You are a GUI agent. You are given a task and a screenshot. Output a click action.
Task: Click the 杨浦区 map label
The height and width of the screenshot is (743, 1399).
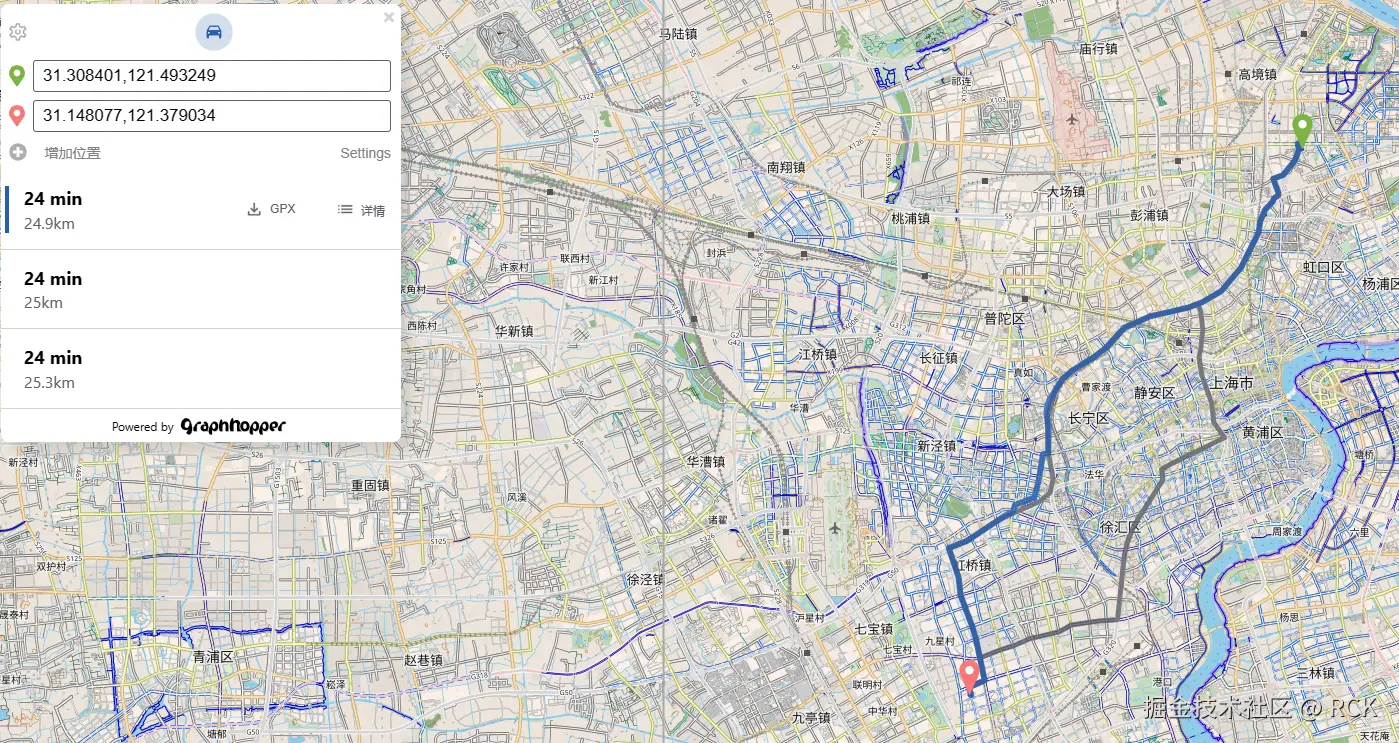1381,284
